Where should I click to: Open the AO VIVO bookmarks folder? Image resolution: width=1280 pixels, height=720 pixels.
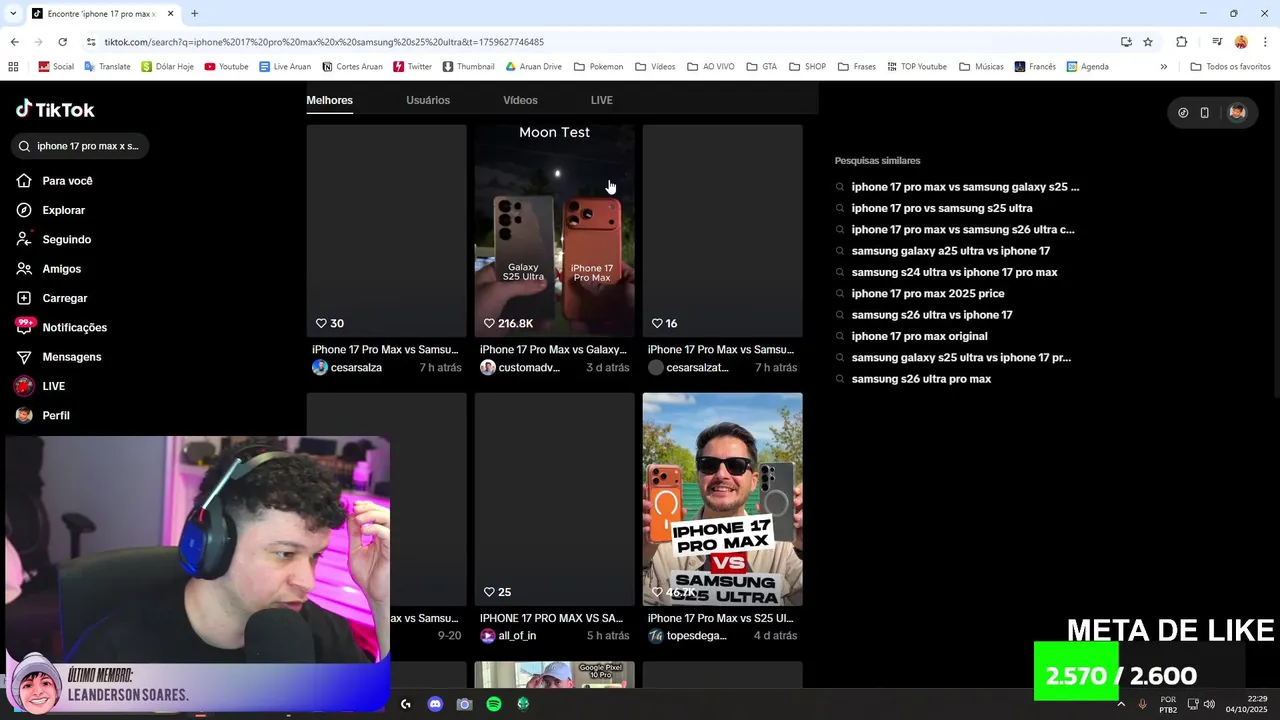[711, 67]
